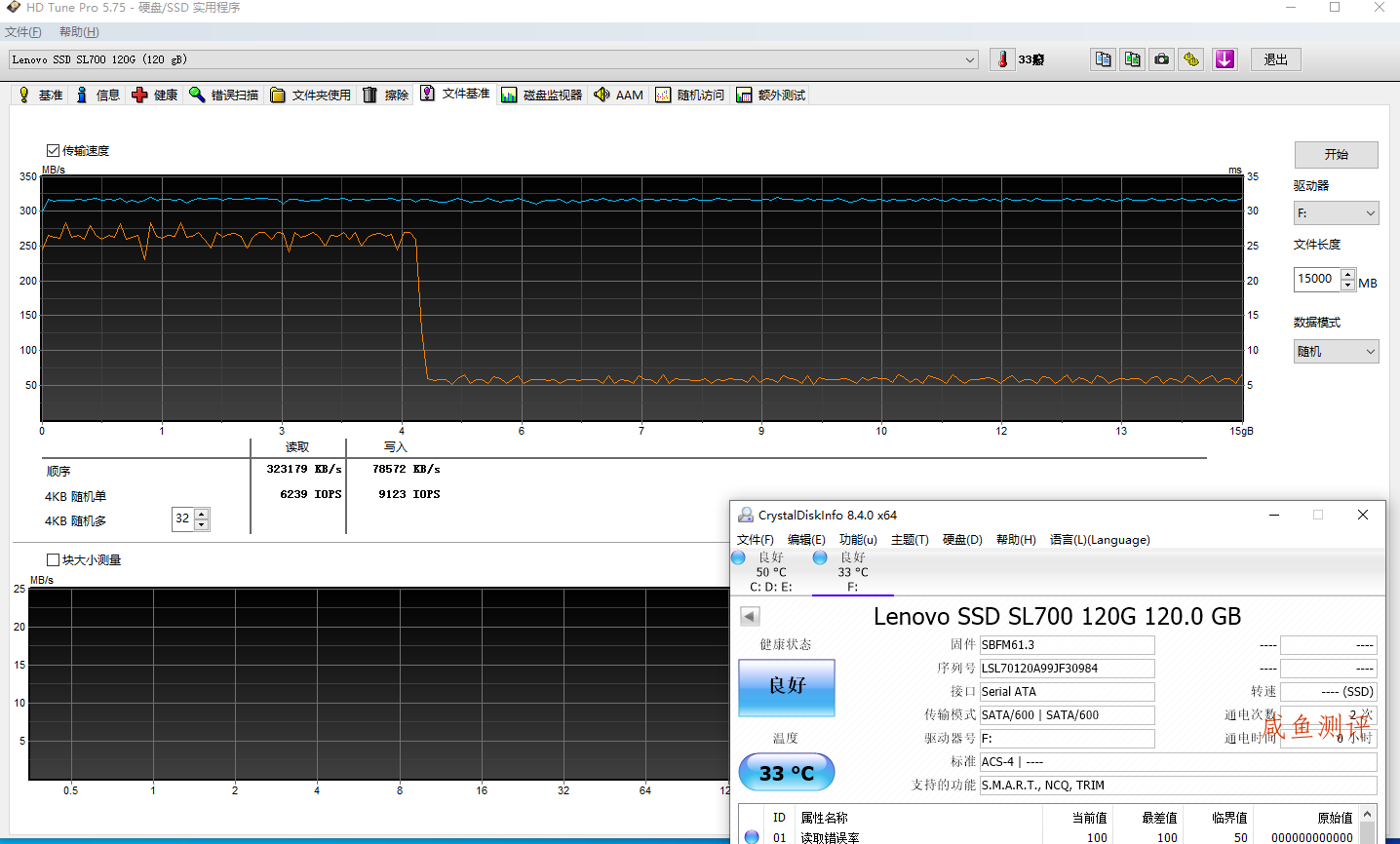Click the 33 °C temperature button

(787, 772)
